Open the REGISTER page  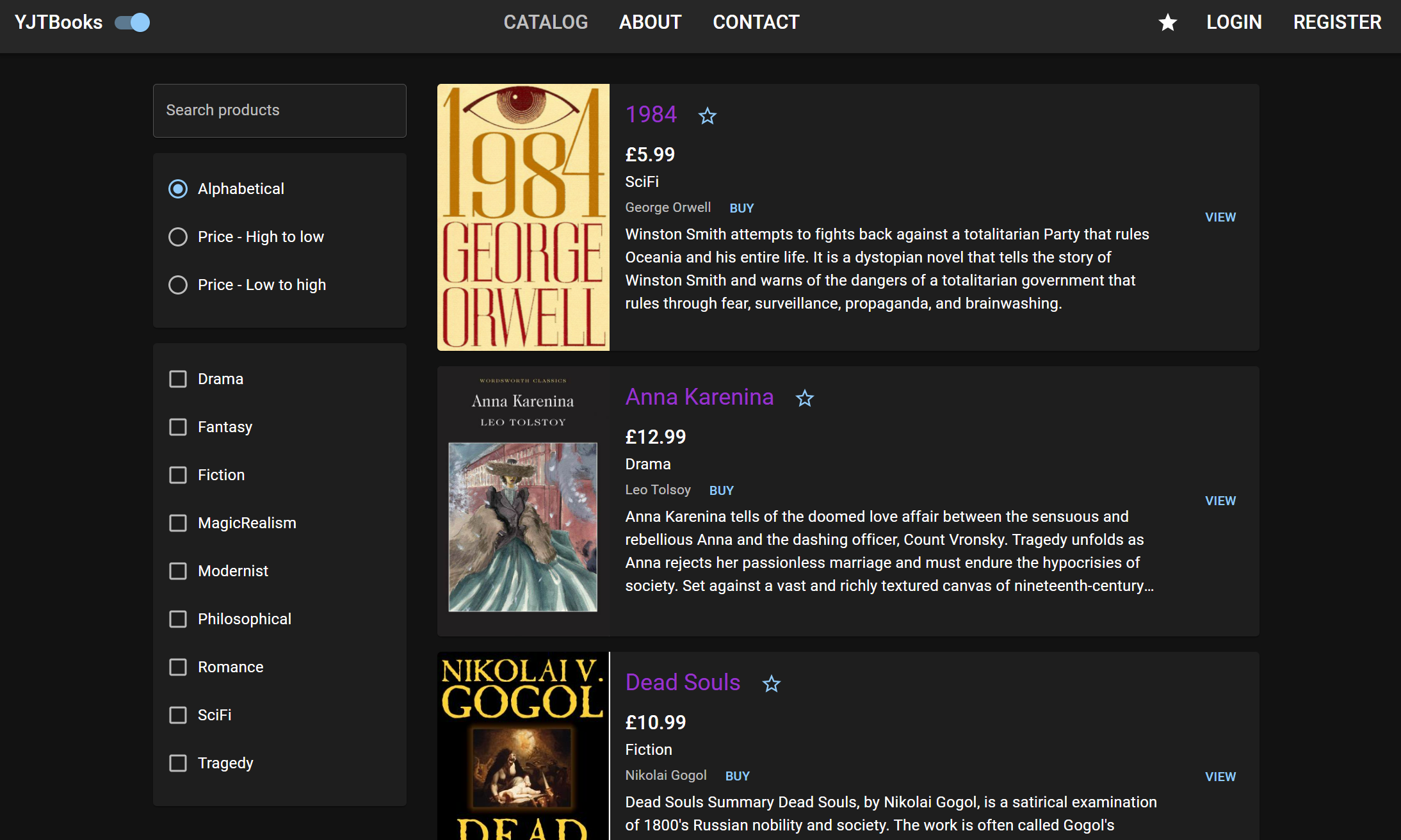pos(1337,22)
